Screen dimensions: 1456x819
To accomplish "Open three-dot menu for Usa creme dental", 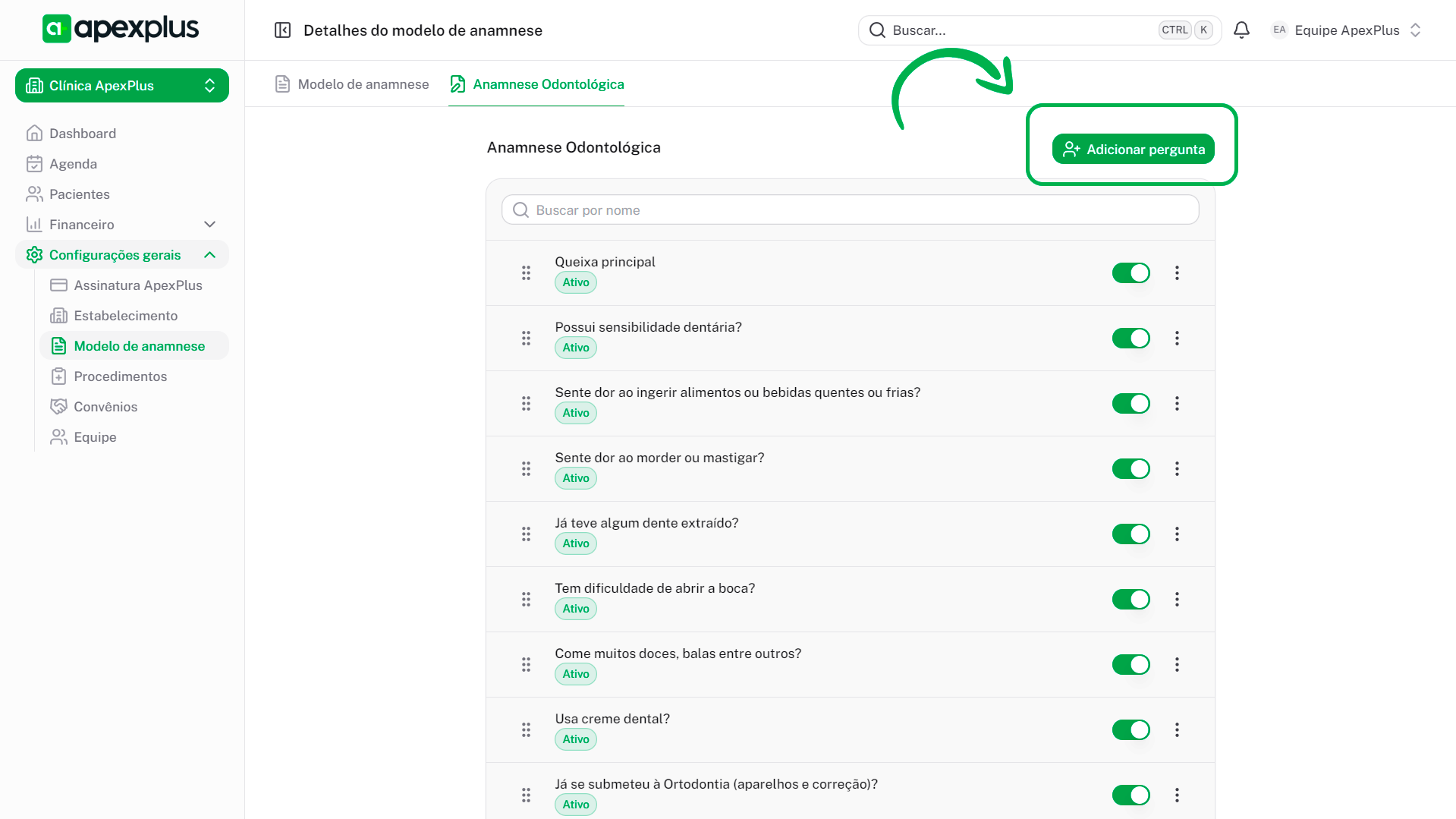I will [1177, 730].
